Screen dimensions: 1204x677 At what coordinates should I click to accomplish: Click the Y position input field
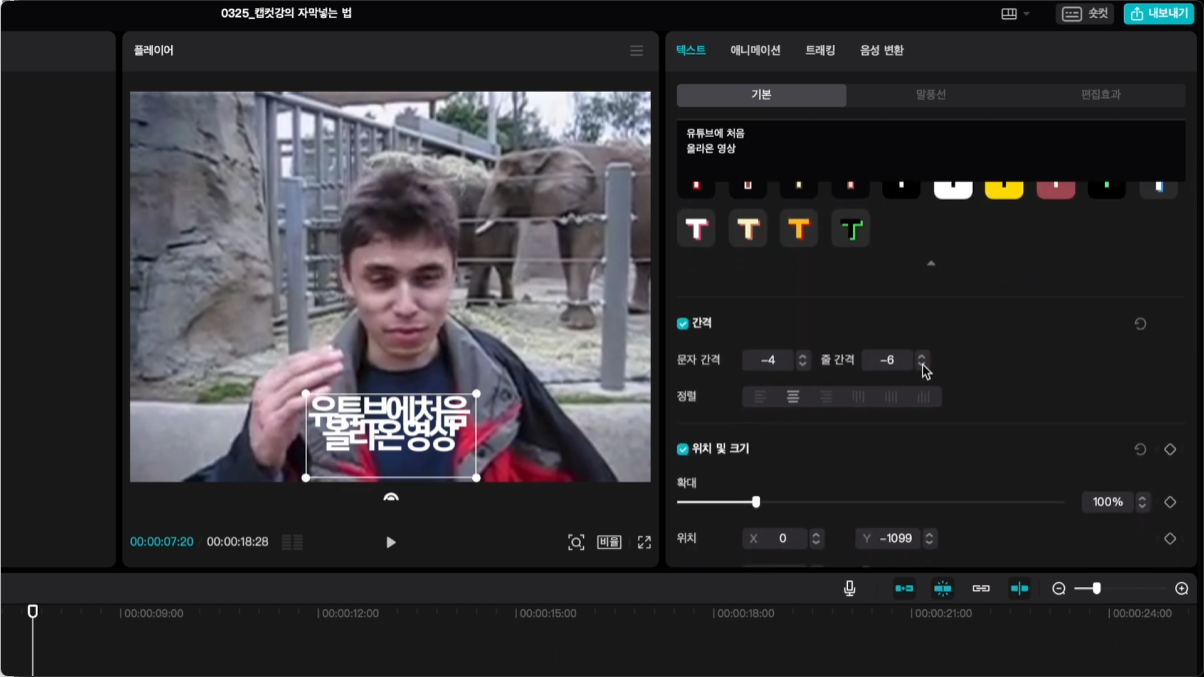889,538
